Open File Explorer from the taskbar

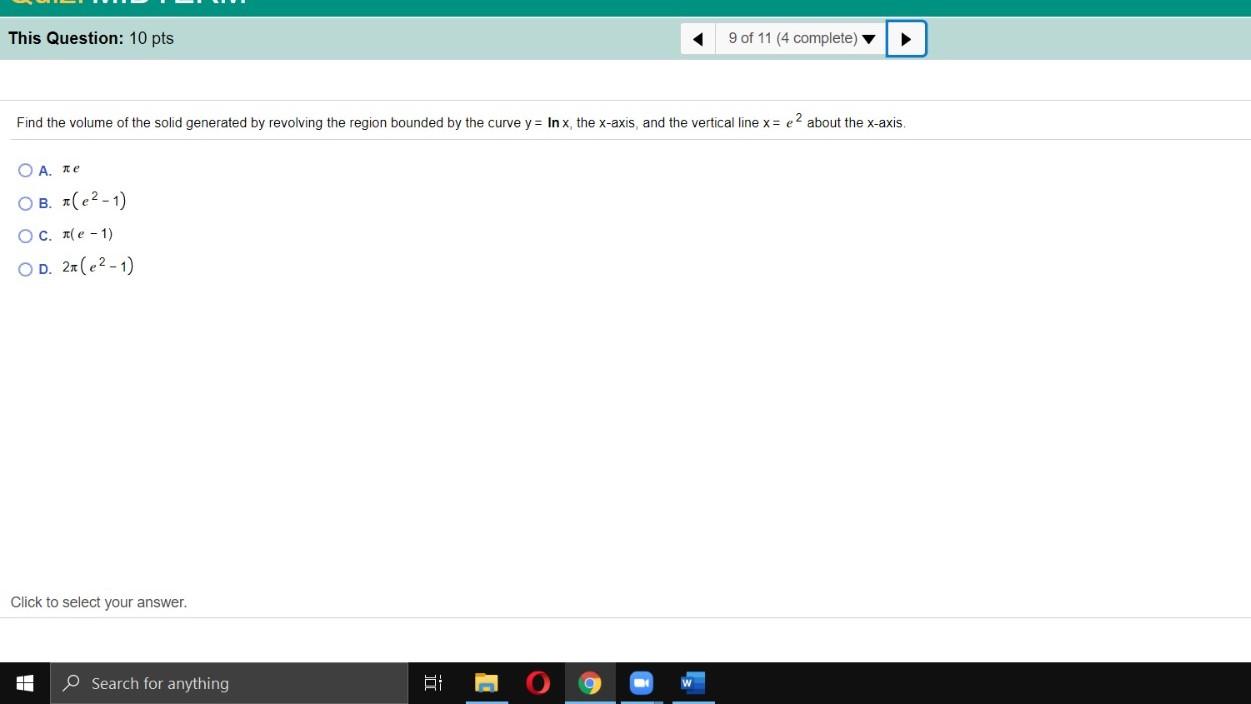[x=486, y=683]
